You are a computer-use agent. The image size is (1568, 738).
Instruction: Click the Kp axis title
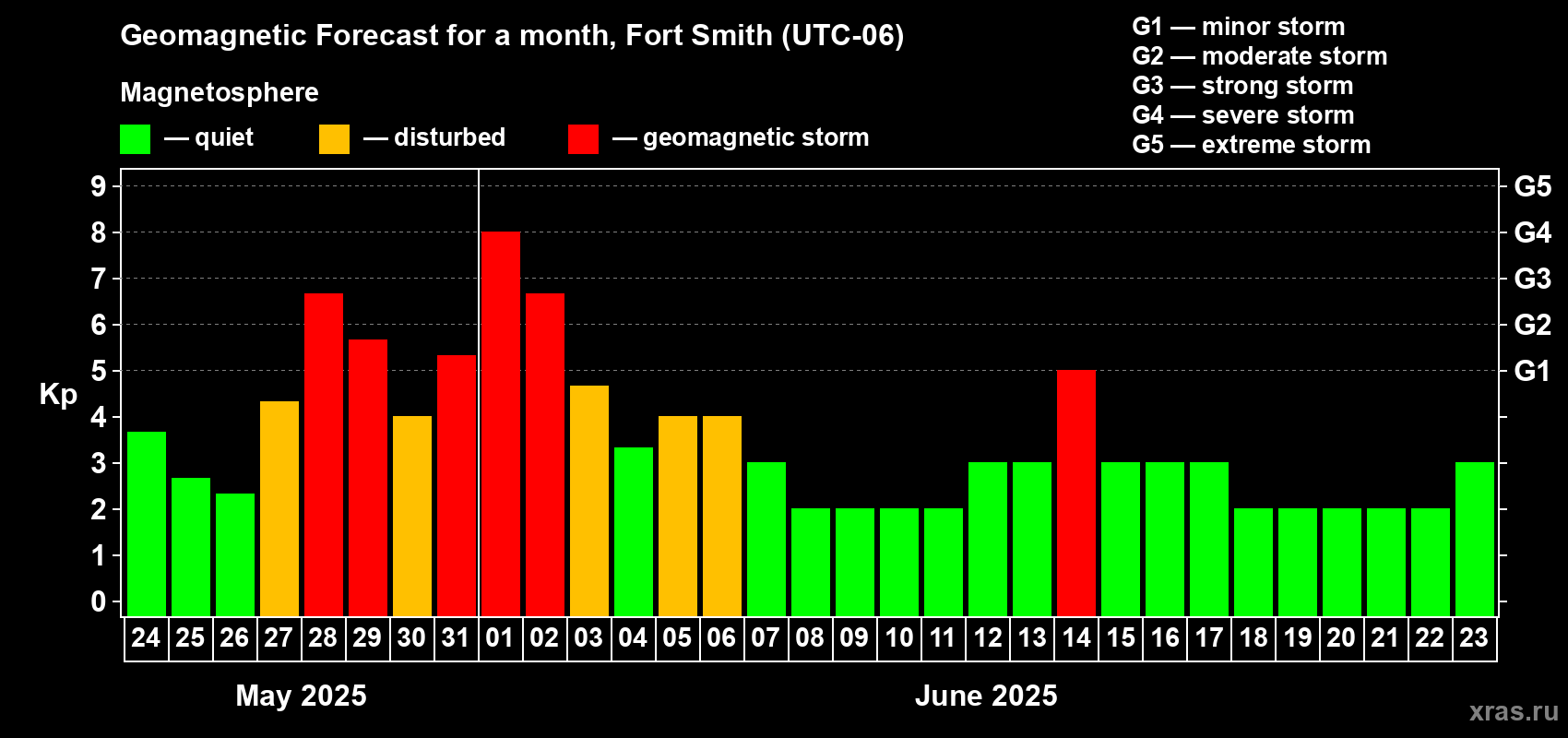pyautogui.click(x=58, y=395)
